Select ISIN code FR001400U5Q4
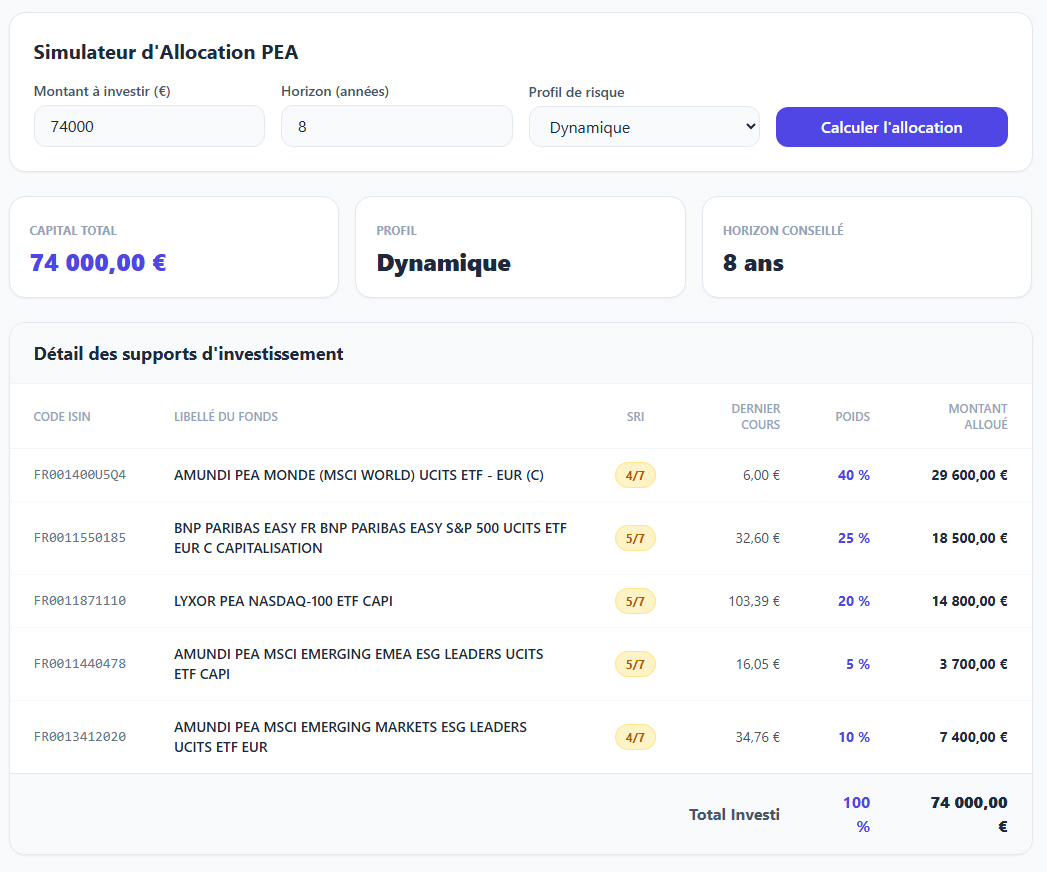The height and width of the screenshot is (872, 1047). 80,475
